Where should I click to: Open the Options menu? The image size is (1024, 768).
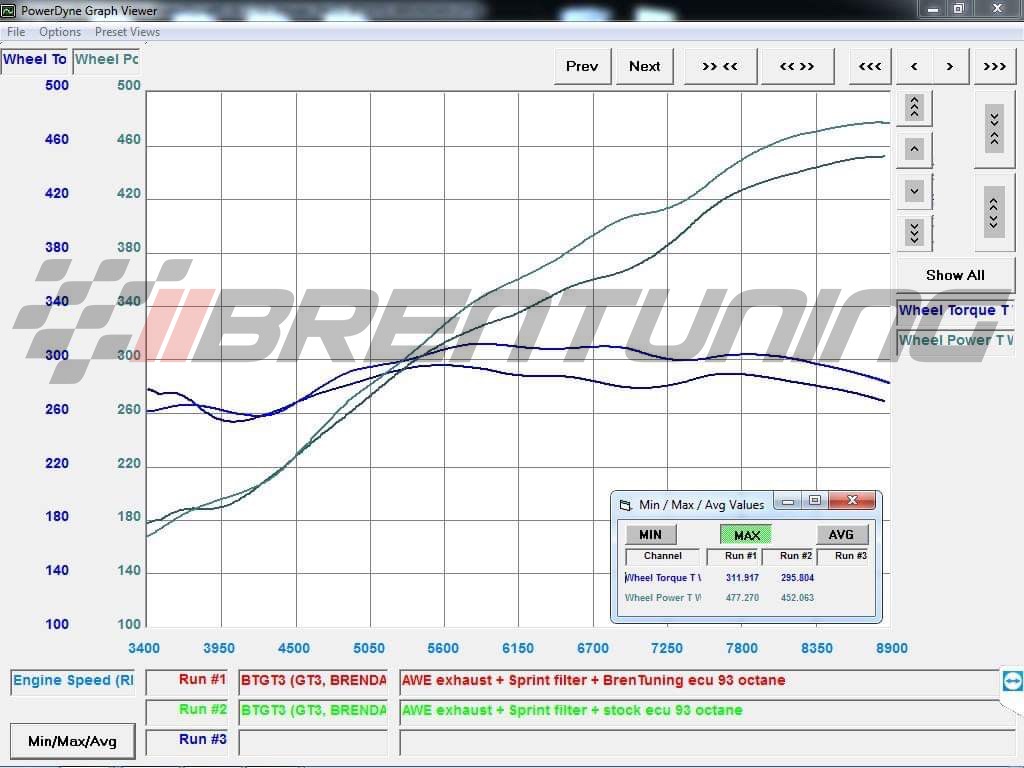[60, 32]
